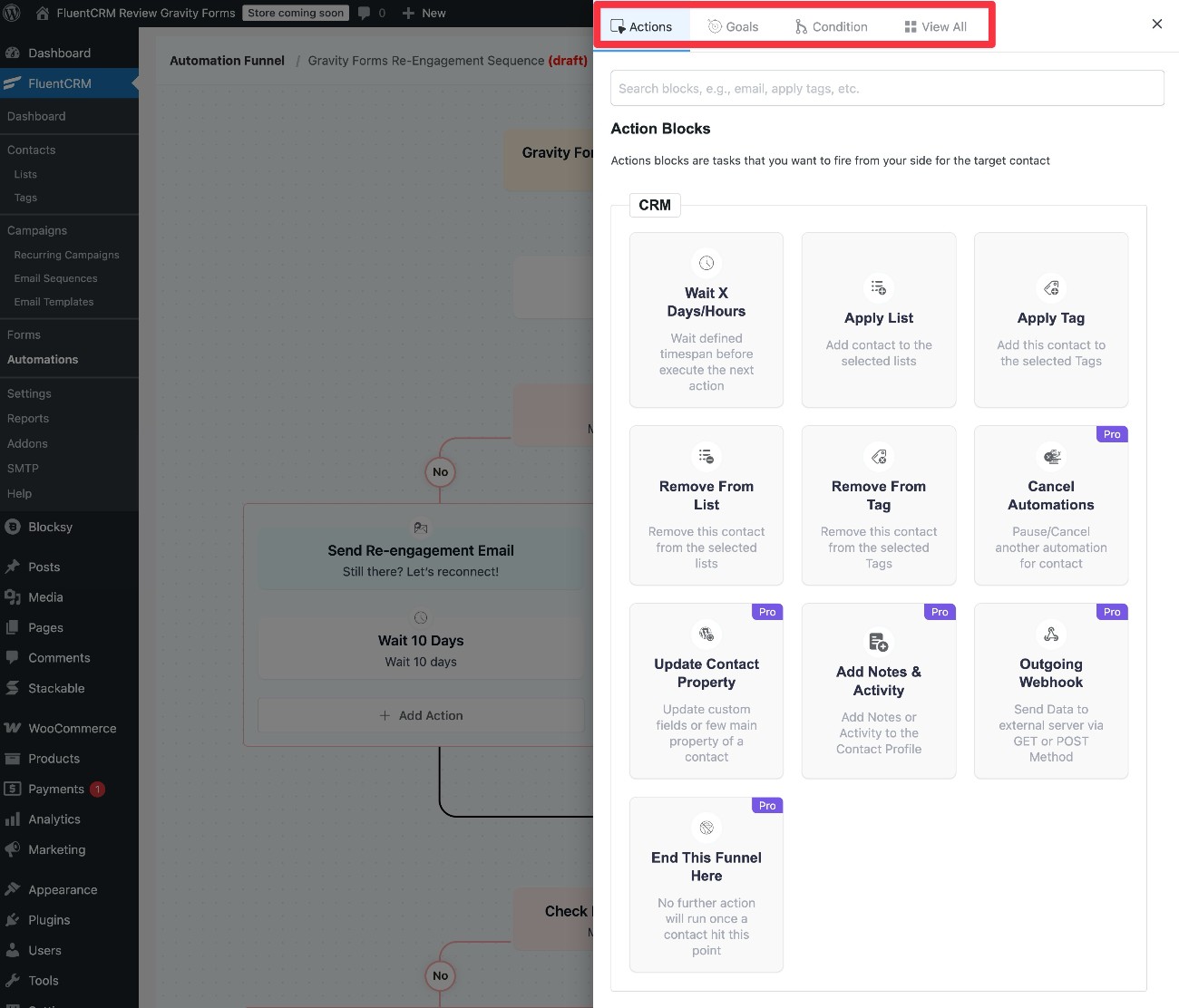This screenshot has height=1008, width=1179.
Task: Click the Users icon in the sidebar
Action: [13, 950]
